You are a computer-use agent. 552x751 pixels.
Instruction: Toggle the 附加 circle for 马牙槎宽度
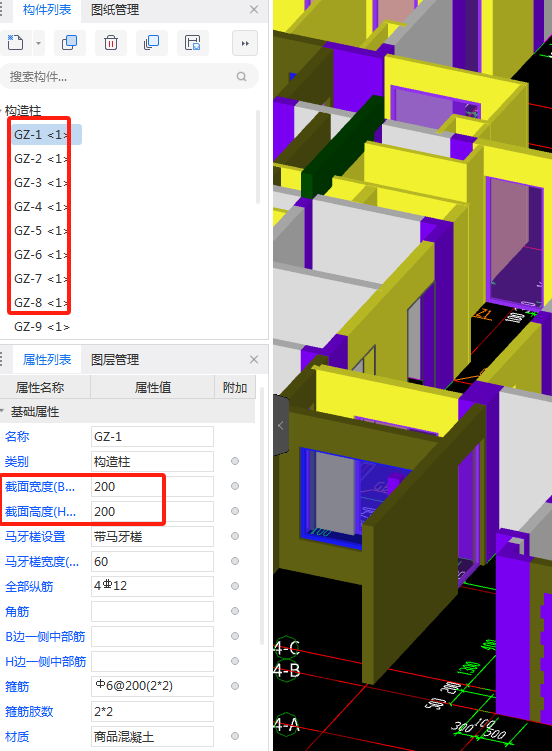pyautogui.click(x=235, y=561)
